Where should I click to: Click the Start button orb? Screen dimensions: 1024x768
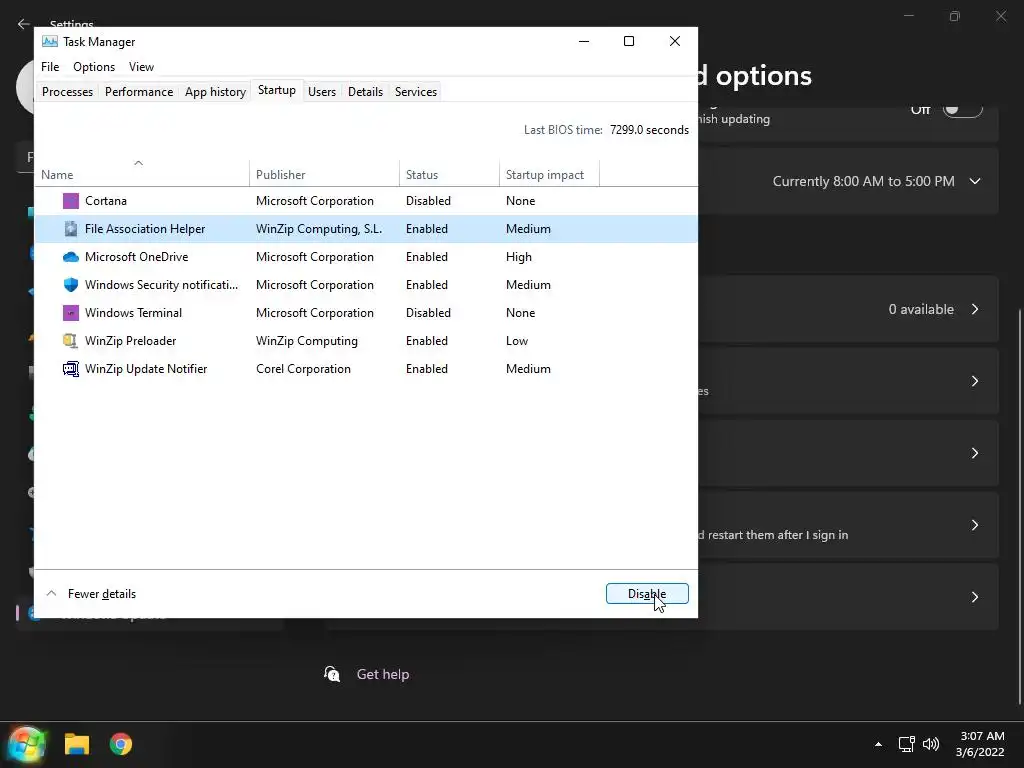pyautogui.click(x=27, y=744)
